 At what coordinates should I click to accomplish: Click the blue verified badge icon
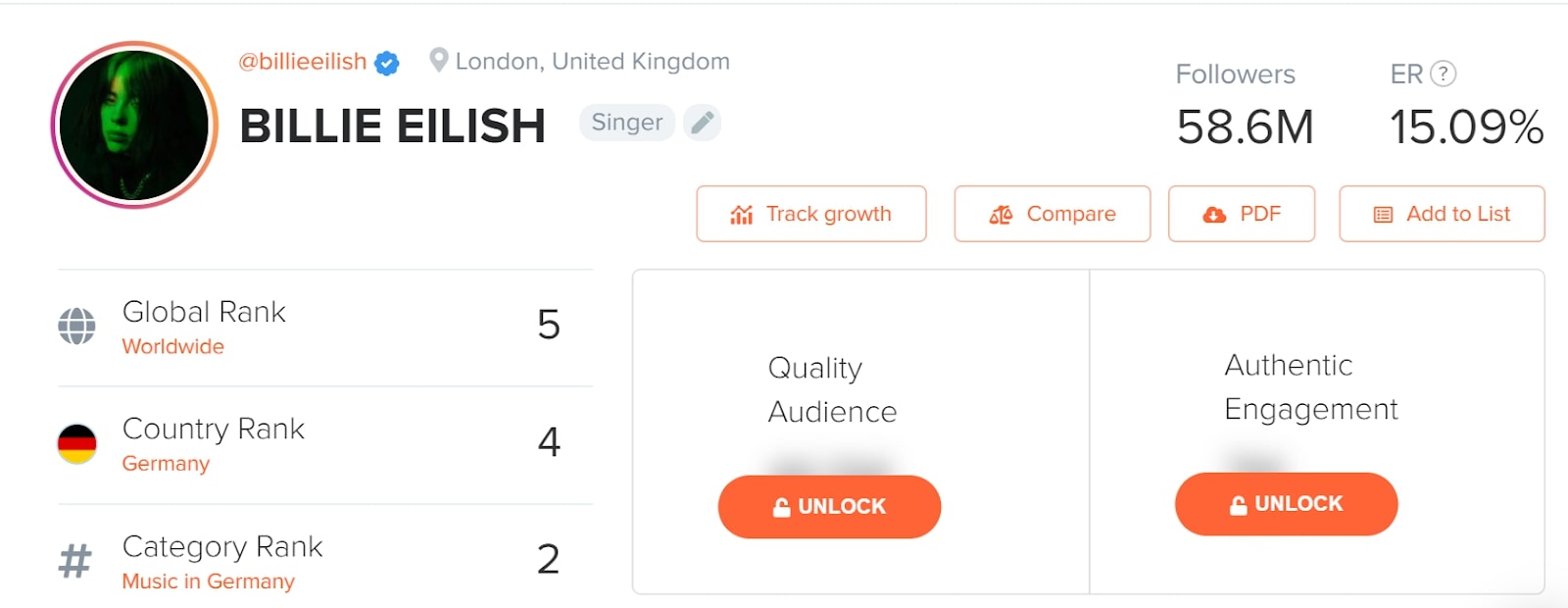coord(387,64)
